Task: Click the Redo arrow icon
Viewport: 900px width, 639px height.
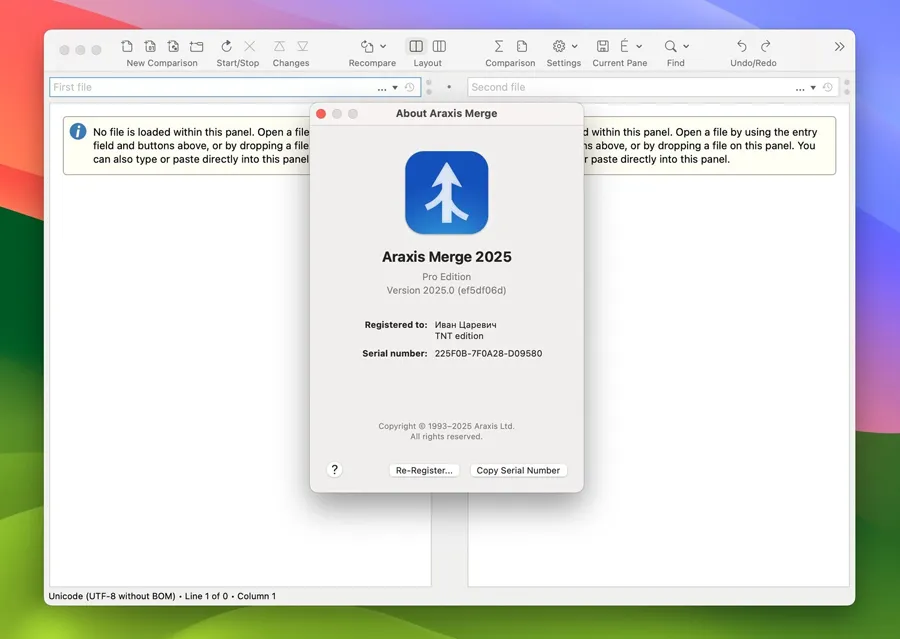Action: 766,47
